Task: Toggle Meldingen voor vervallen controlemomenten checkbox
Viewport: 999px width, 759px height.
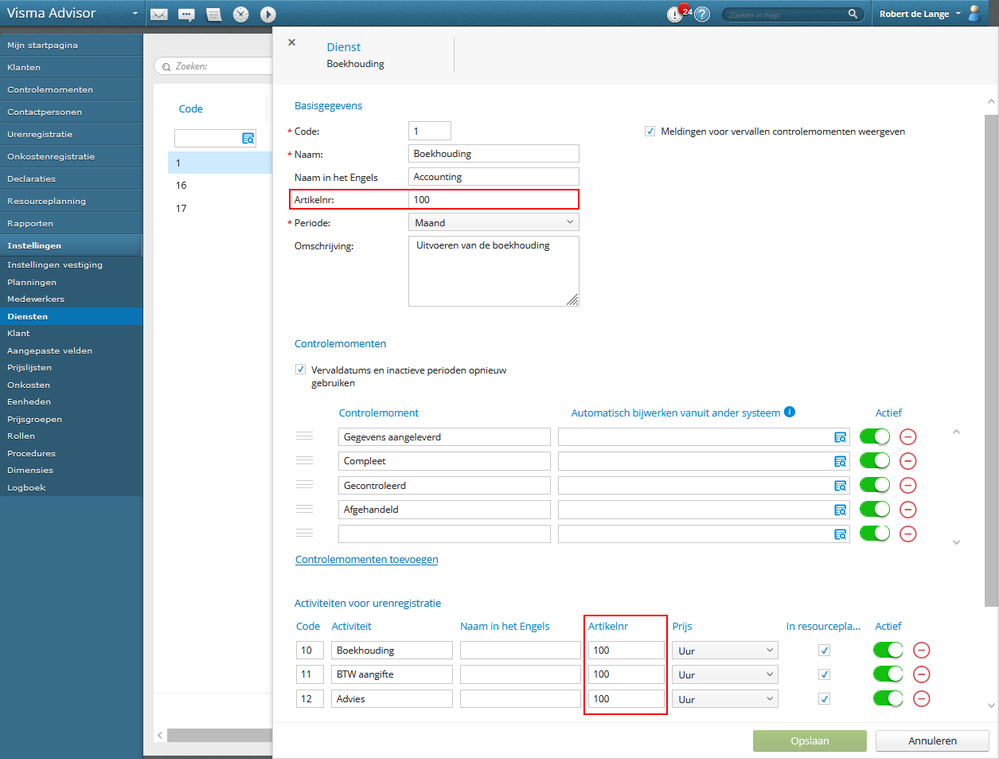Action: pos(650,131)
